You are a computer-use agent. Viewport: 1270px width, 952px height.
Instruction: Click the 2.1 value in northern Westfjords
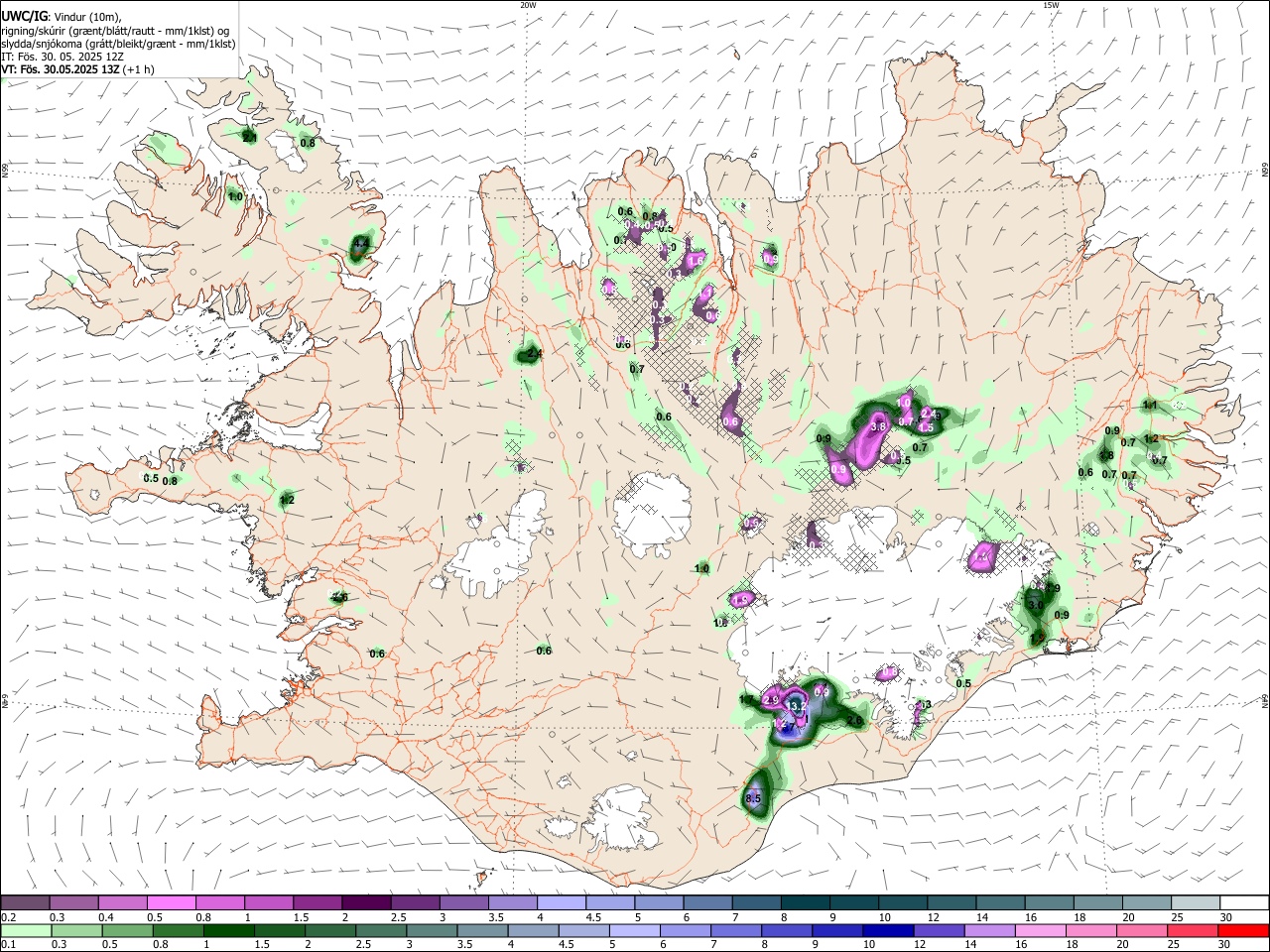click(249, 136)
